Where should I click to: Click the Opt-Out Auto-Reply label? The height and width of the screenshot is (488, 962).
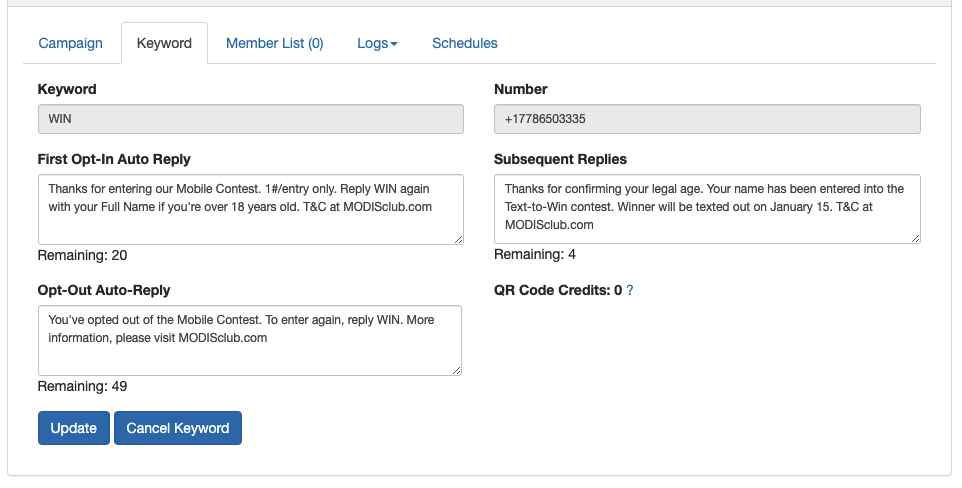104,290
